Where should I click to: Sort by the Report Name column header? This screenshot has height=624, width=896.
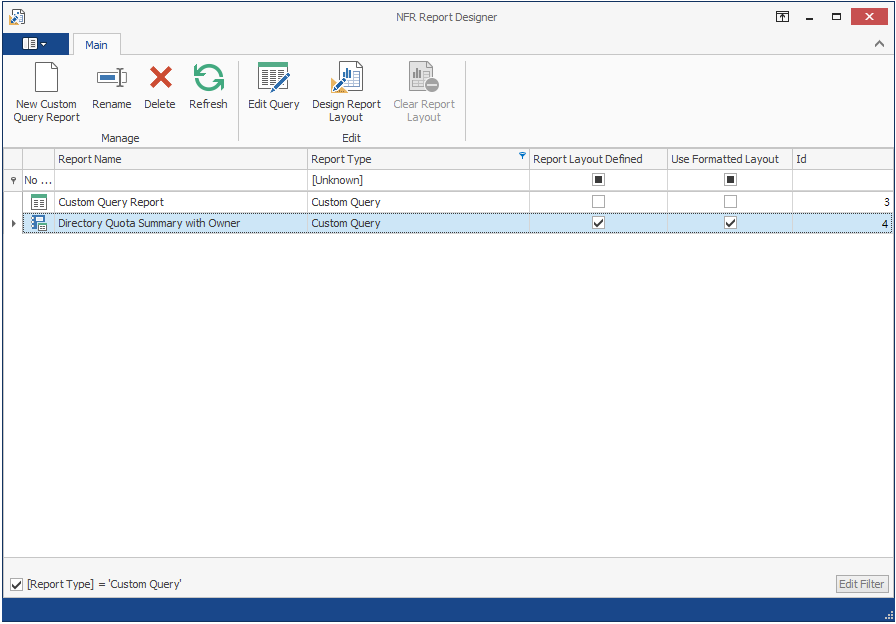(180, 159)
